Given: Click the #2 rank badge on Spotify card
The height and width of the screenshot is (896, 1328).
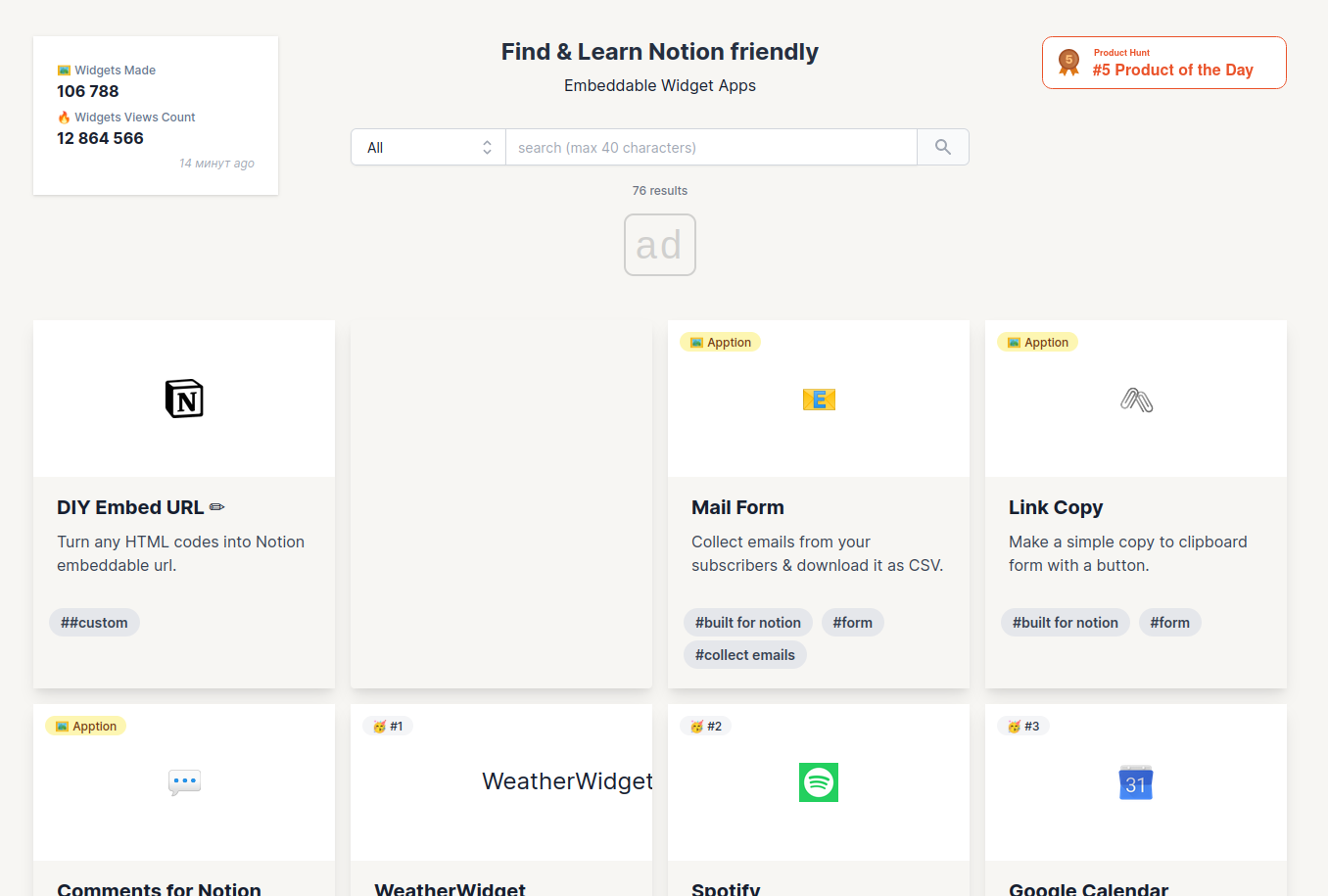Looking at the screenshot, I should point(705,726).
